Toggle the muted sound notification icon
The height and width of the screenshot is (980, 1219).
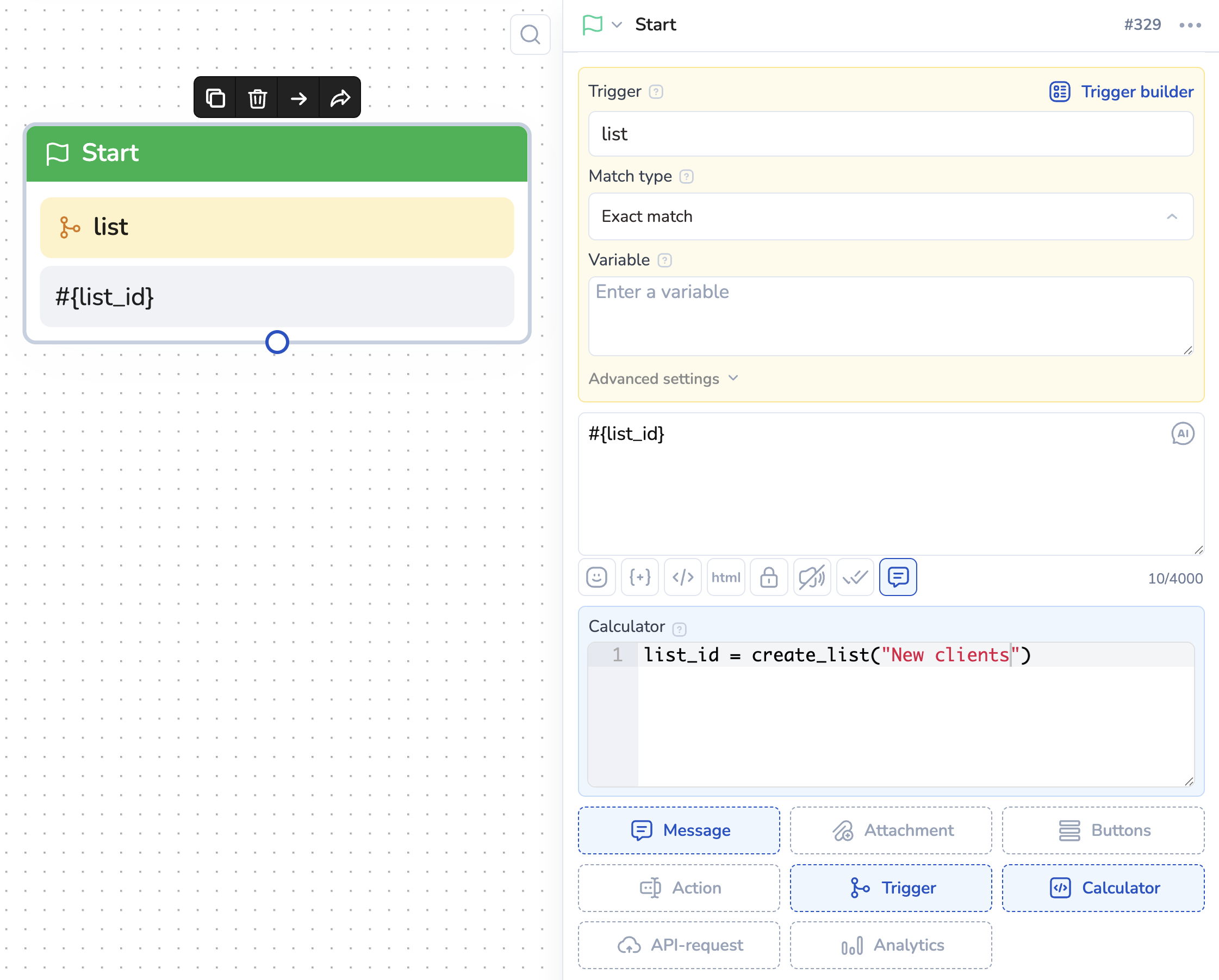pos(811,578)
